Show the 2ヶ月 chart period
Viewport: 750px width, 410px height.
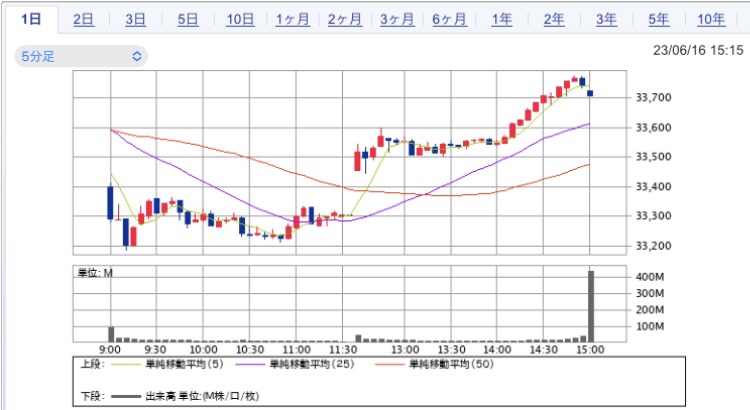point(344,20)
